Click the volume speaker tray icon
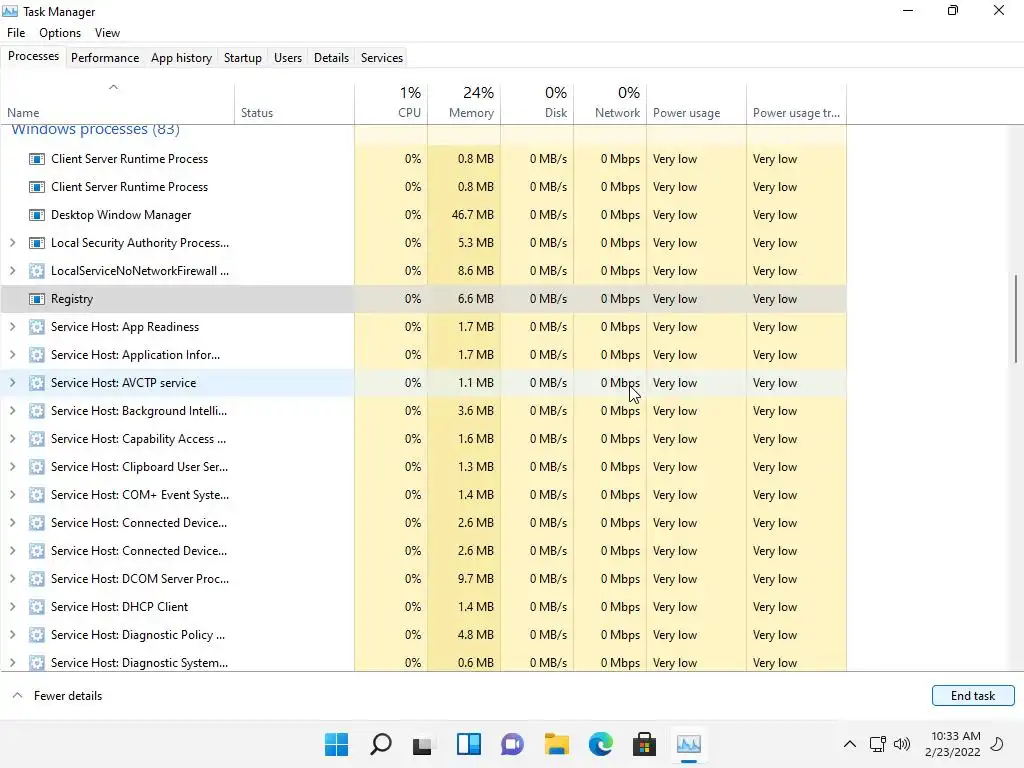1024x768 pixels. [902, 744]
